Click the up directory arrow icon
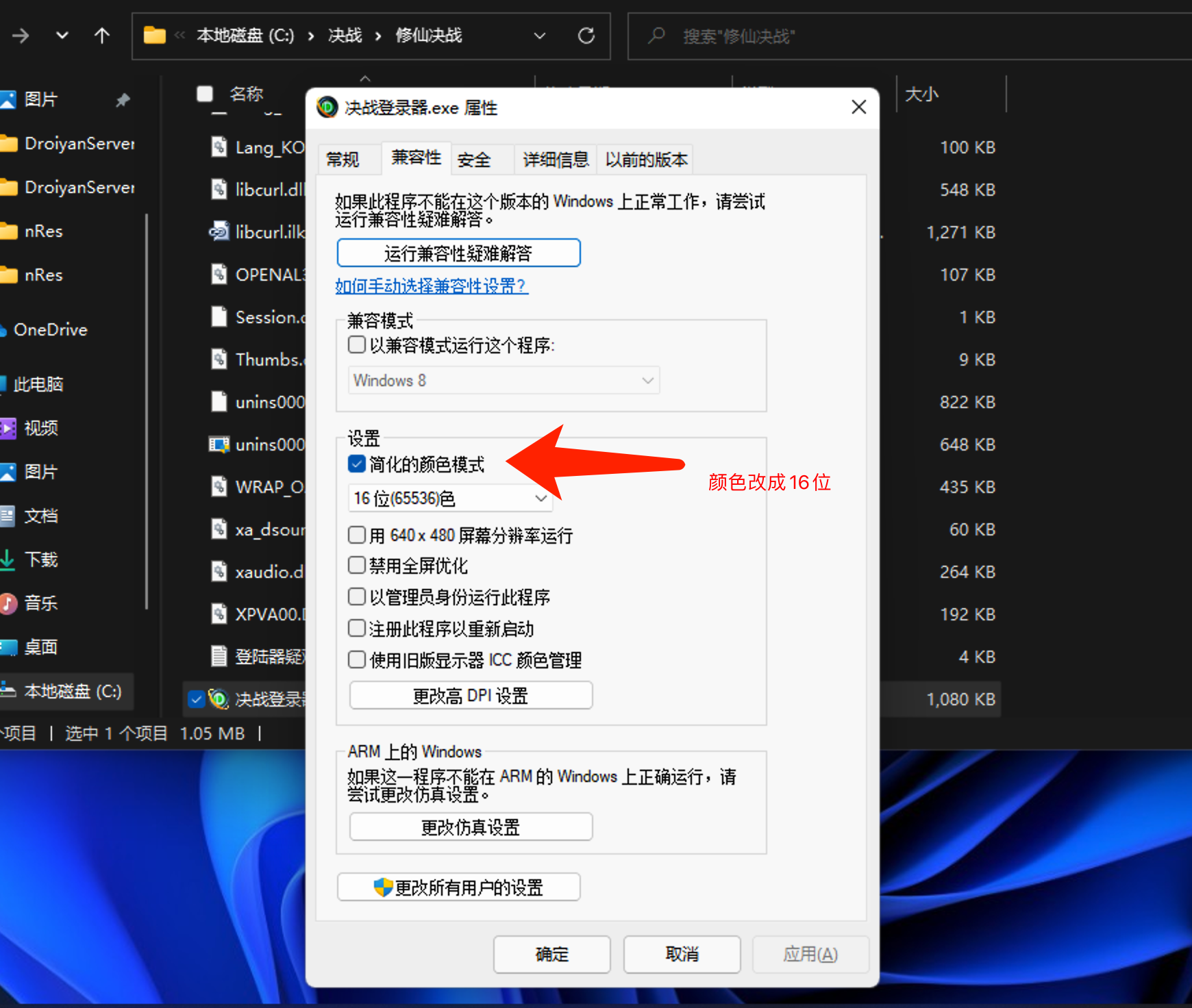The height and width of the screenshot is (1008, 1192). click(x=102, y=36)
